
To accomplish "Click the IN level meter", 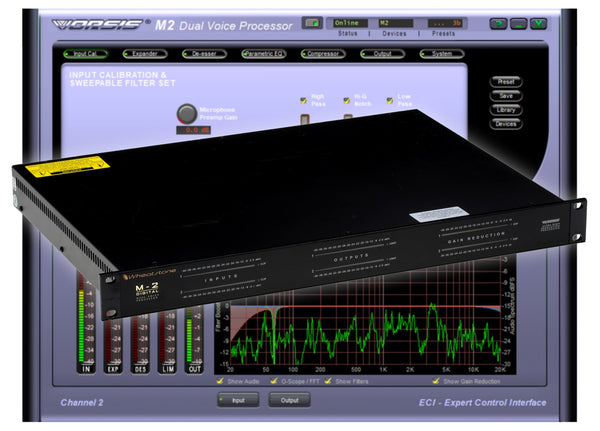I will (x=86, y=323).
